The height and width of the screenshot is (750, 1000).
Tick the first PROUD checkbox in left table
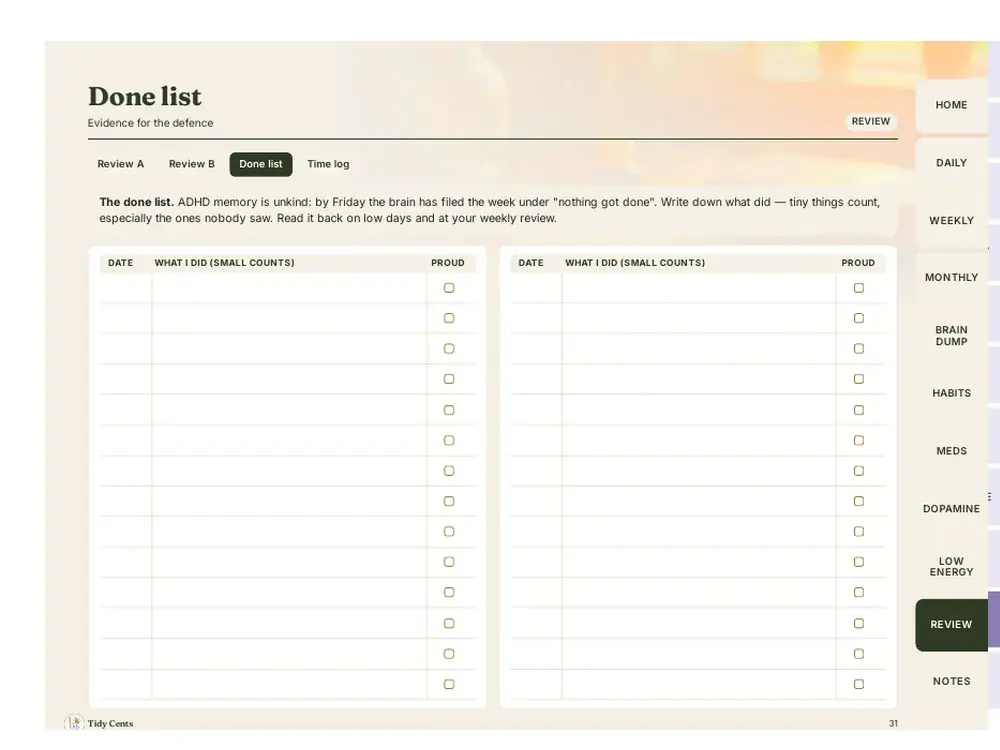[x=449, y=288]
